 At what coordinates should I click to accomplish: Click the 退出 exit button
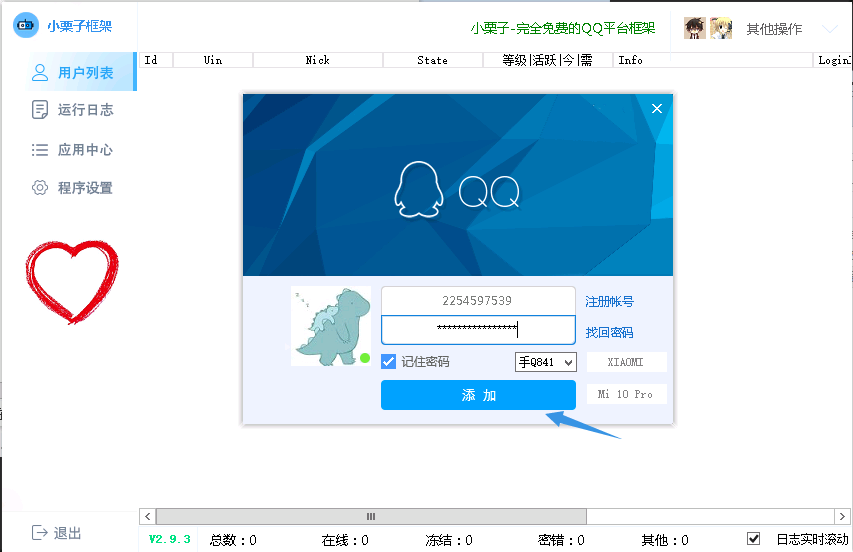(x=57, y=533)
